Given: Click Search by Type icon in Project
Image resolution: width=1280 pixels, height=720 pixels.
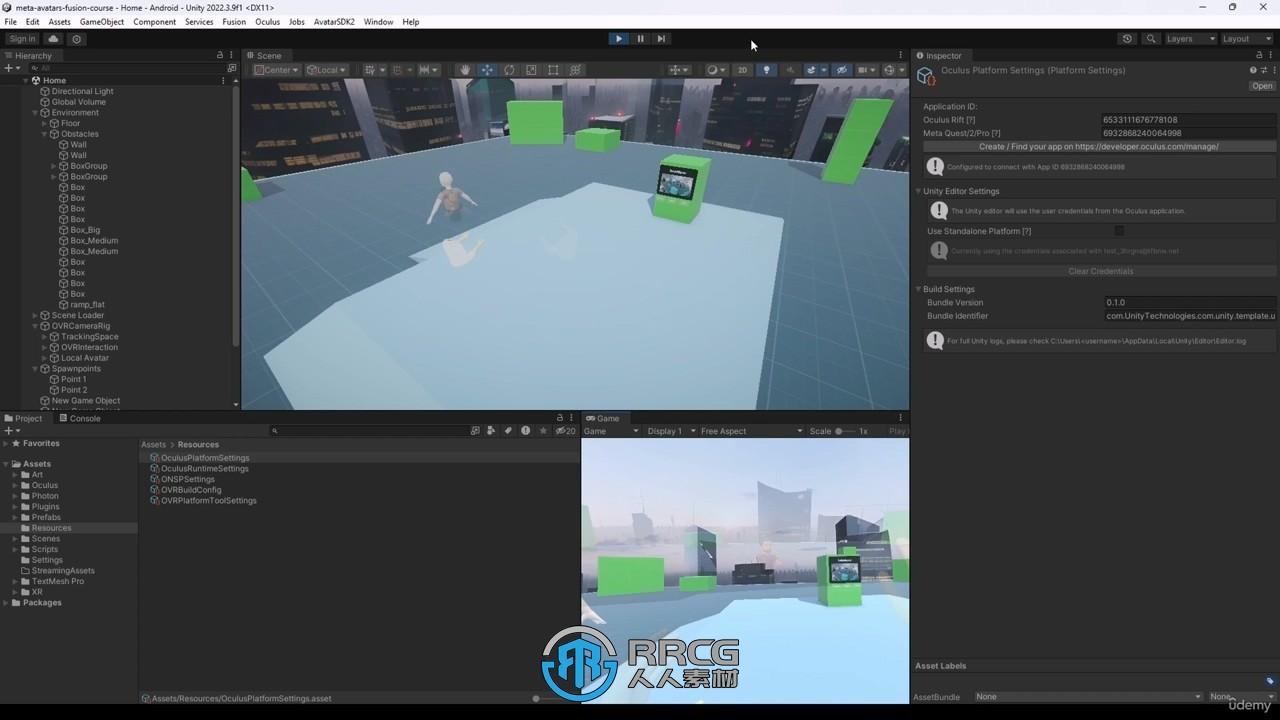Looking at the screenshot, I should [491, 431].
